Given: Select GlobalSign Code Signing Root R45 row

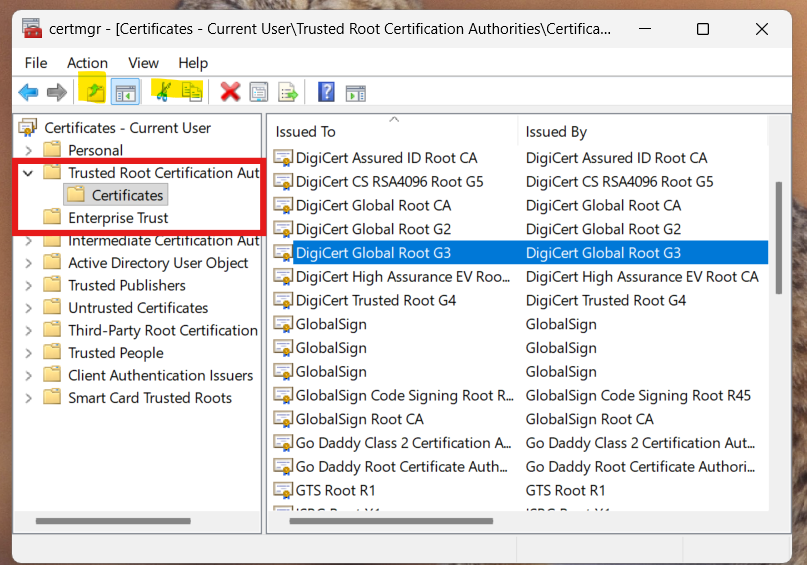Looking at the screenshot, I should pyautogui.click(x=520, y=395).
